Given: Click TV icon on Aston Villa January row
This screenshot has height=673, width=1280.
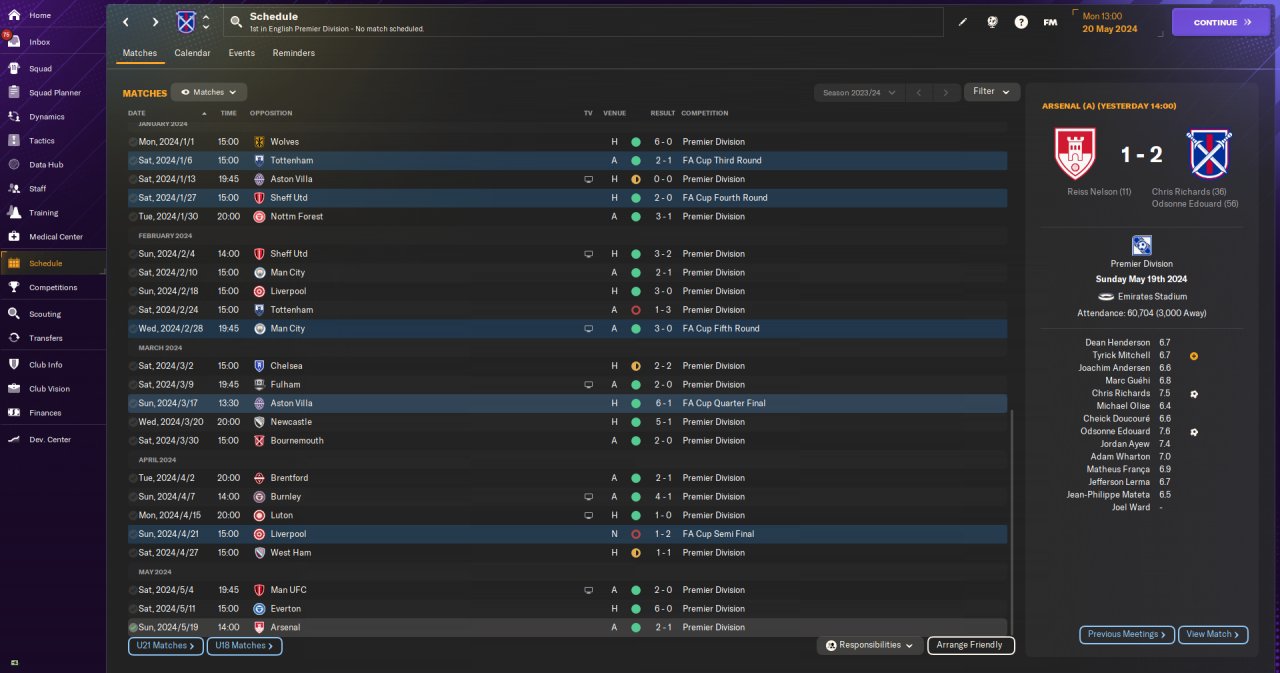Looking at the screenshot, I should (x=588, y=179).
